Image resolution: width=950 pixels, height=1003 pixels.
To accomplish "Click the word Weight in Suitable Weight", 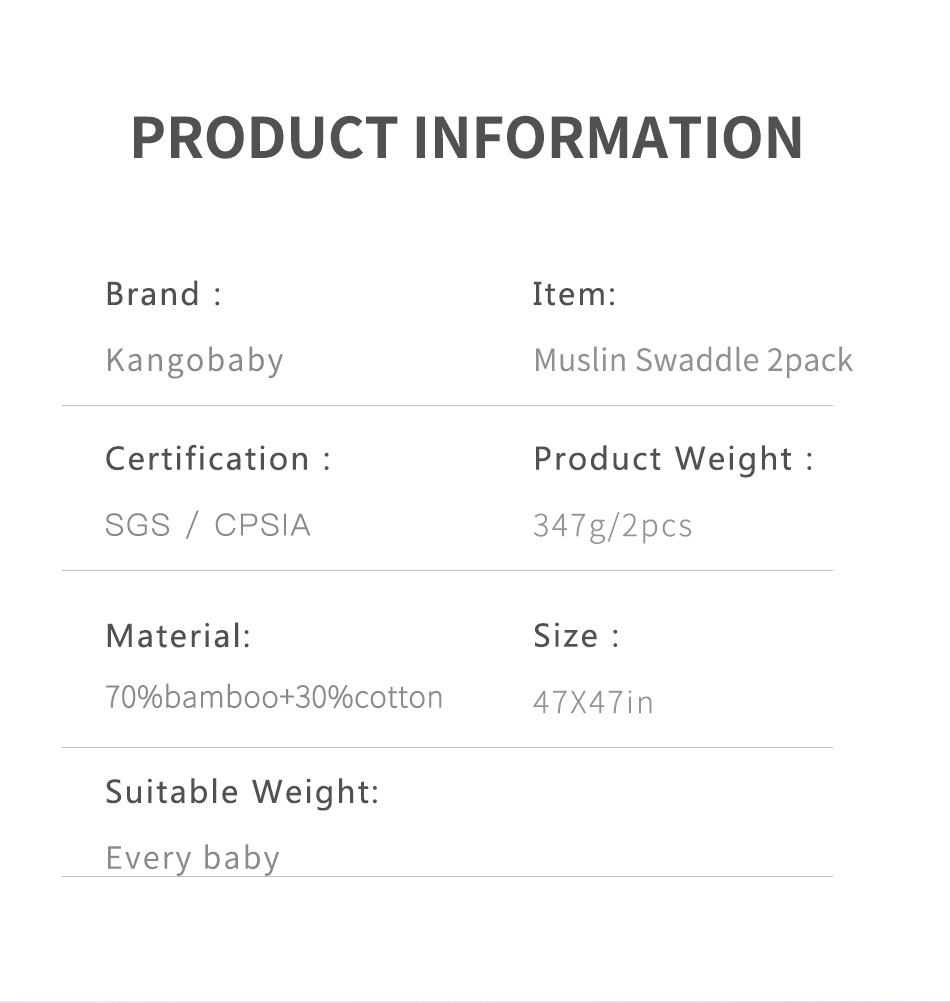I will coord(315,792).
